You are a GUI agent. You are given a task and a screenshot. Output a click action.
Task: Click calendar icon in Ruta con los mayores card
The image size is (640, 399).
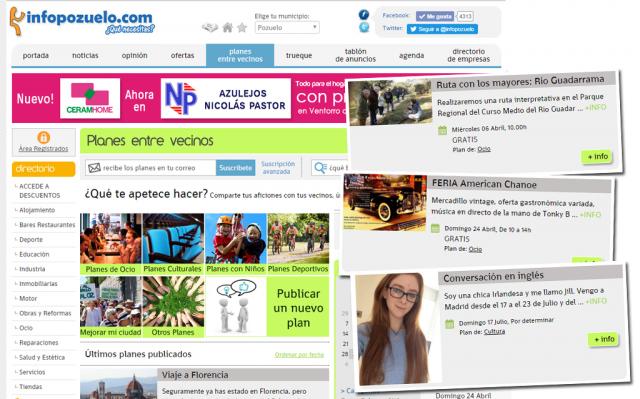(442, 131)
